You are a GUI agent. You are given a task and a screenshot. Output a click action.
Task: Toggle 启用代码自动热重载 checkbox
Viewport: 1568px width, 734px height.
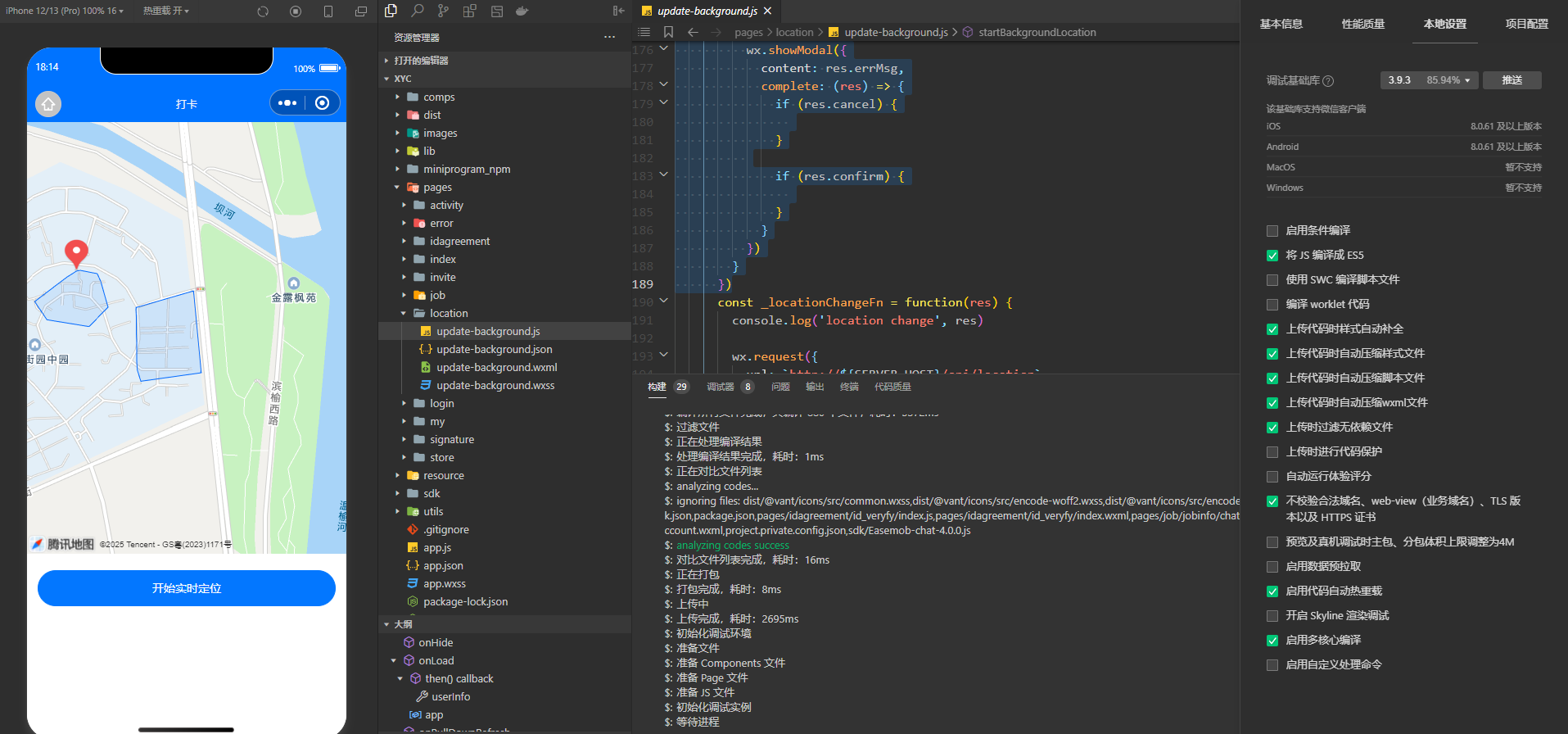point(1272,591)
